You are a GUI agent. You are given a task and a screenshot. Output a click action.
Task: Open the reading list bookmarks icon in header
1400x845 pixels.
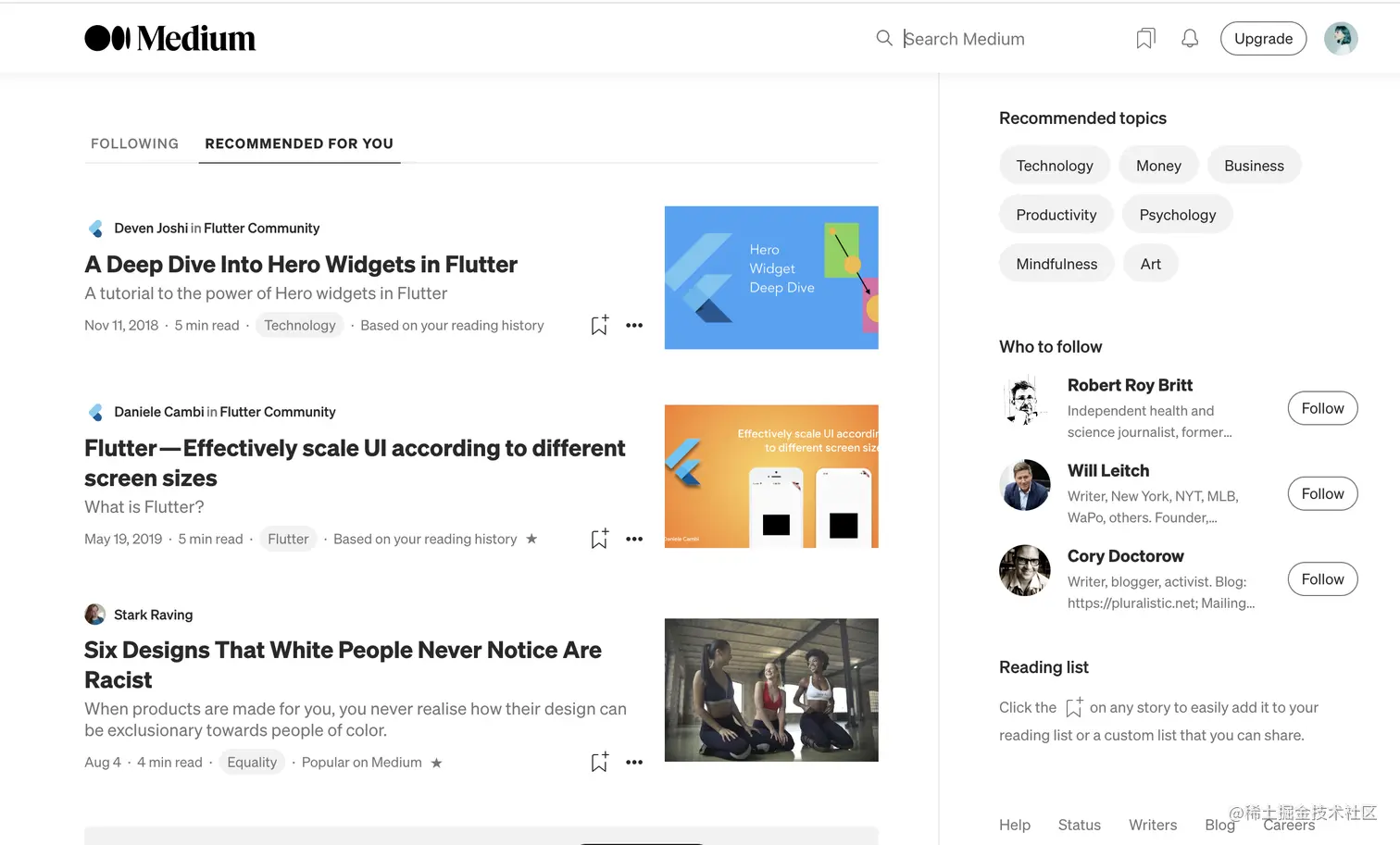1145,38
